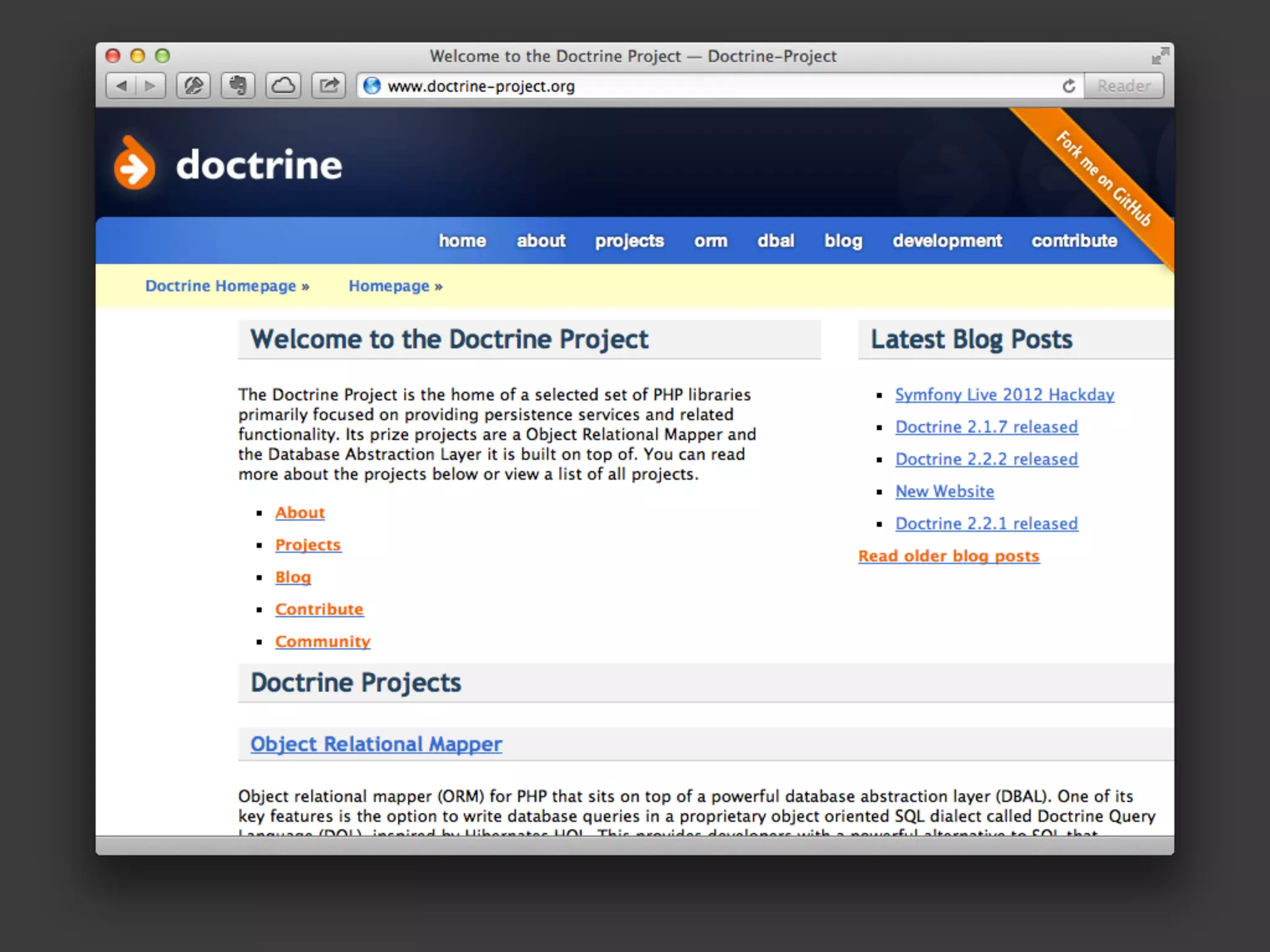Open the Object Relational Mapper heading link
The image size is (1270, 952).
(376, 744)
